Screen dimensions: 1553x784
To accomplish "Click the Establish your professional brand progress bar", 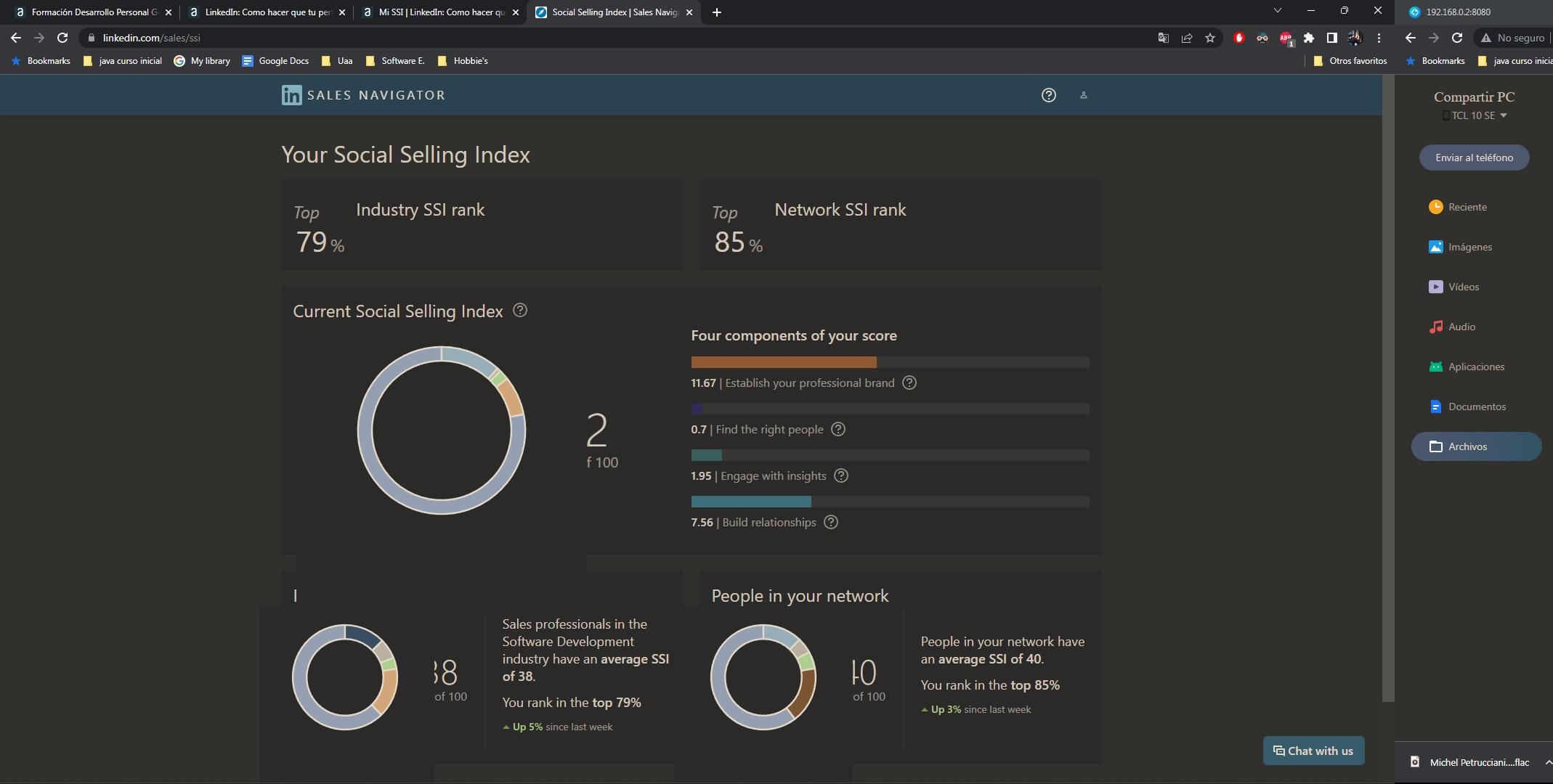I will coord(890,362).
